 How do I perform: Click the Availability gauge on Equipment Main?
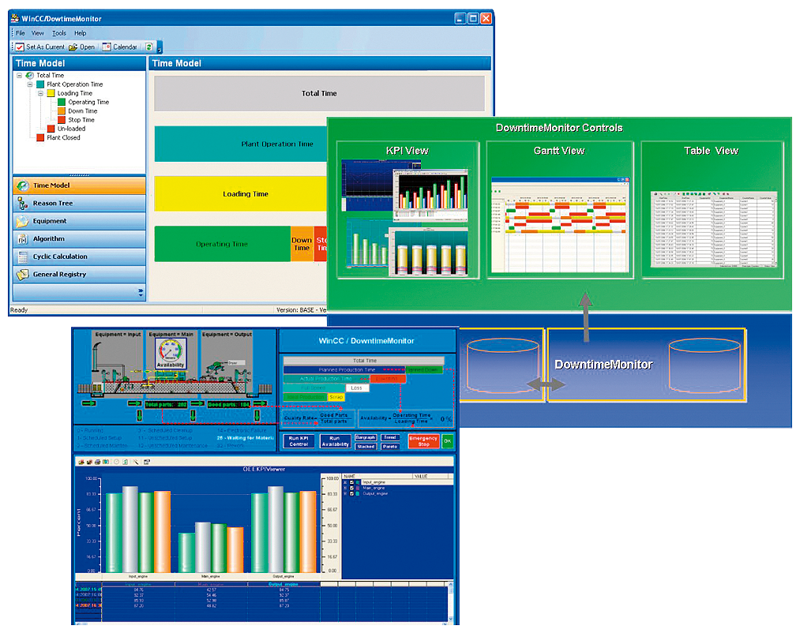click(x=170, y=353)
